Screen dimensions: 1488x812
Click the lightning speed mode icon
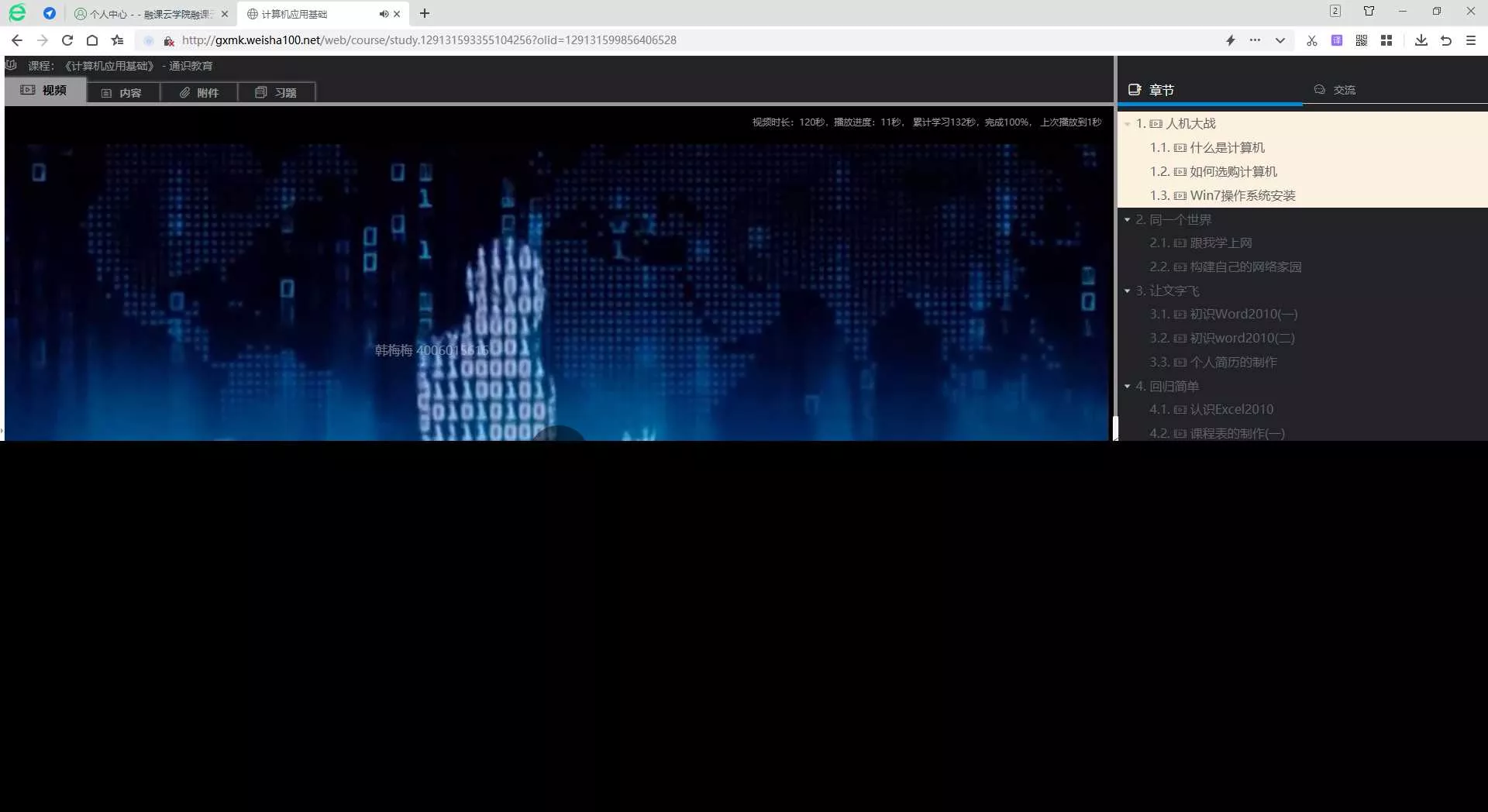tap(1230, 40)
